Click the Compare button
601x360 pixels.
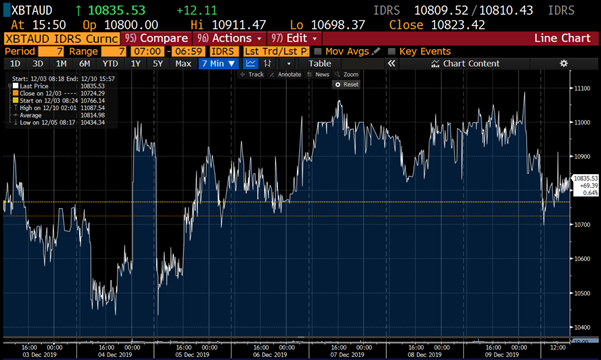click(156, 38)
